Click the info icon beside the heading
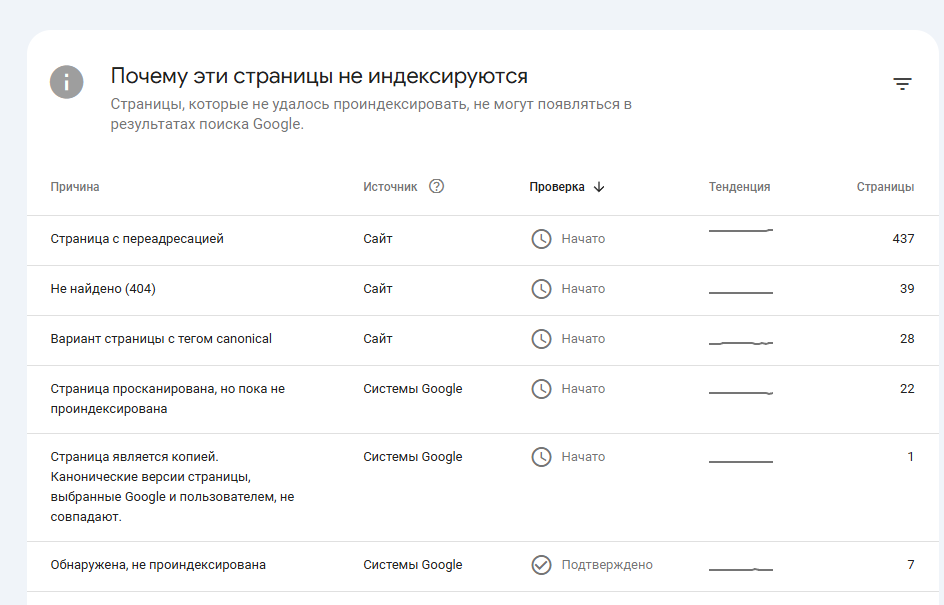The width and height of the screenshot is (944, 605). pyautogui.click(x=67, y=81)
